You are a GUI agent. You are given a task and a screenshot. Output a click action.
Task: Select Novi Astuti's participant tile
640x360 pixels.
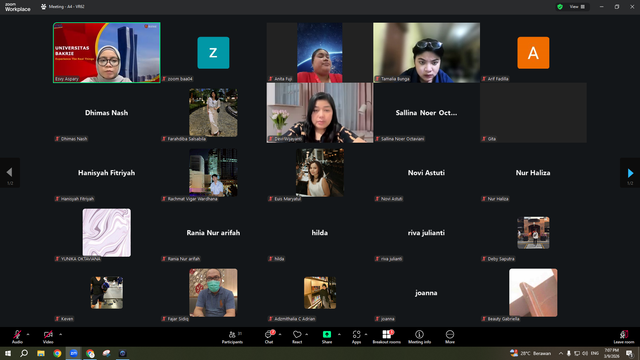click(427, 173)
